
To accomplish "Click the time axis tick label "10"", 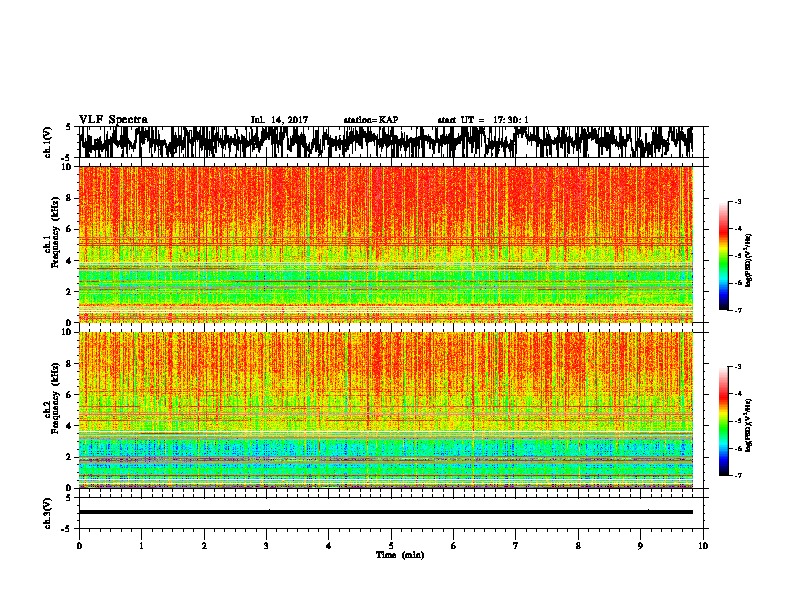I will coord(703,546).
